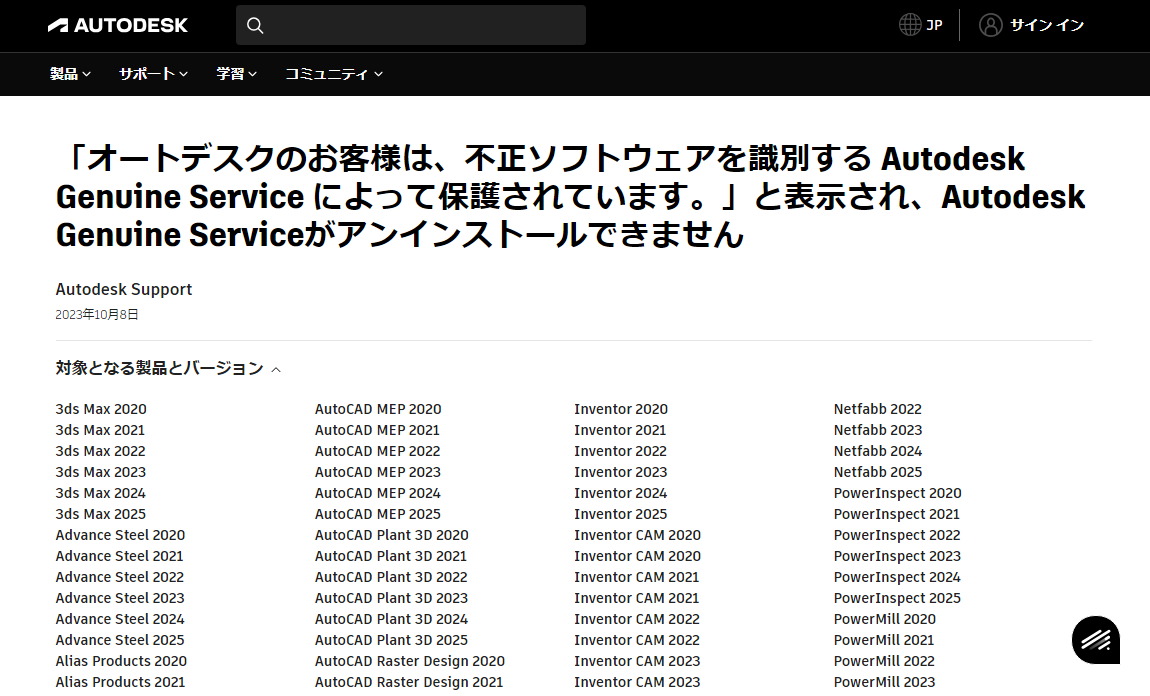This screenshot has height=696, width=1150.
Task: Click AutoCAD Raster Design 2021 entry
Action: tap(409, 682)
